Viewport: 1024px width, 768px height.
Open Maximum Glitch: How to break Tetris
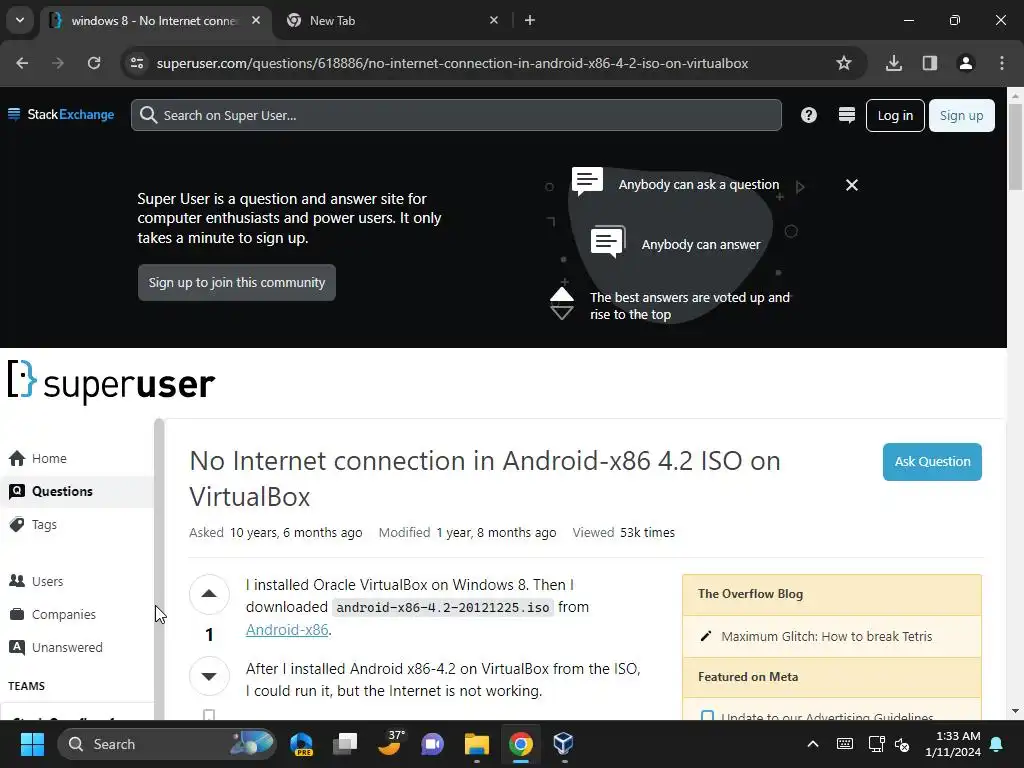point(827,636)
